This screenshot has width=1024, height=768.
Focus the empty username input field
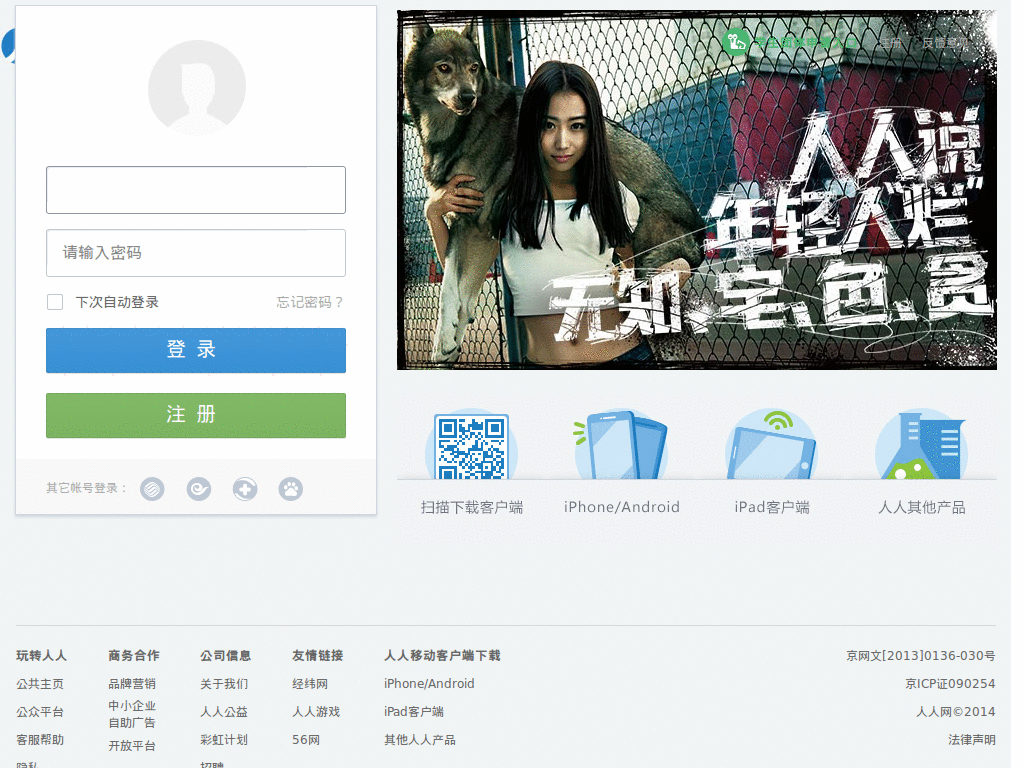coord(196,190)
